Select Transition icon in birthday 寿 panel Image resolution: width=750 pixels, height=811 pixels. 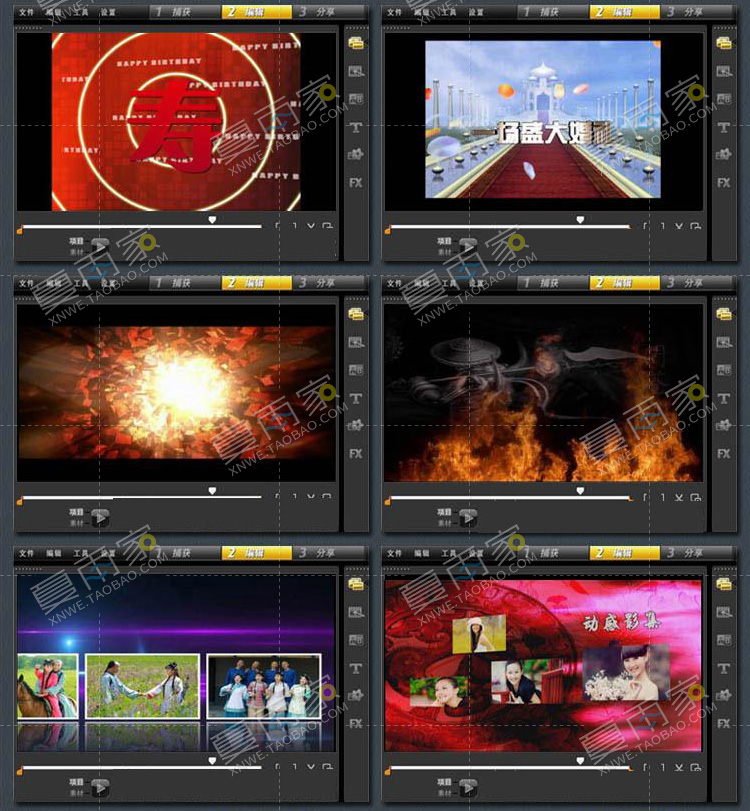(x=356, y=99)
